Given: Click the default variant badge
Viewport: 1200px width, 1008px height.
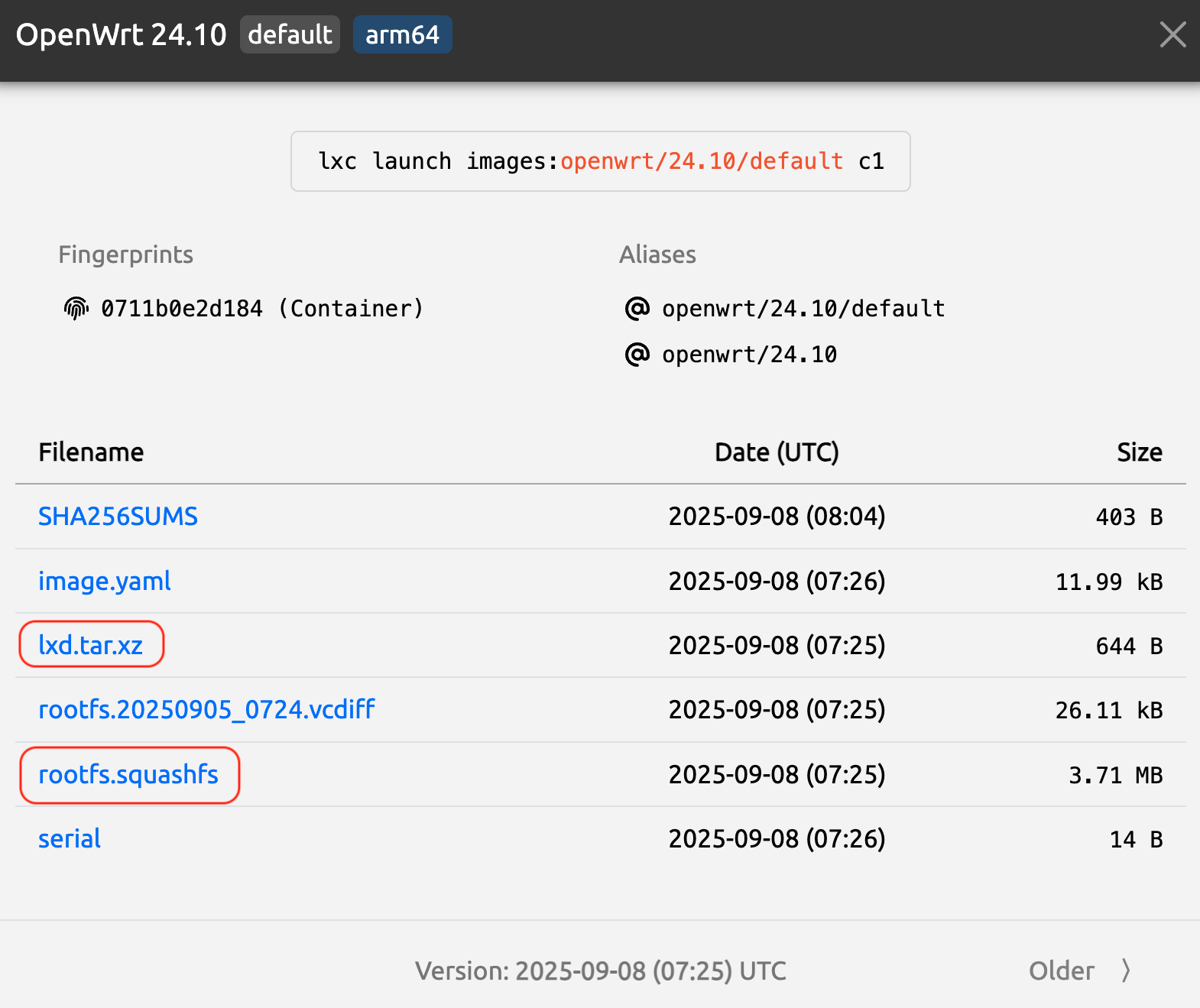Looking at the screenshot, I should [x=290, y=35].
